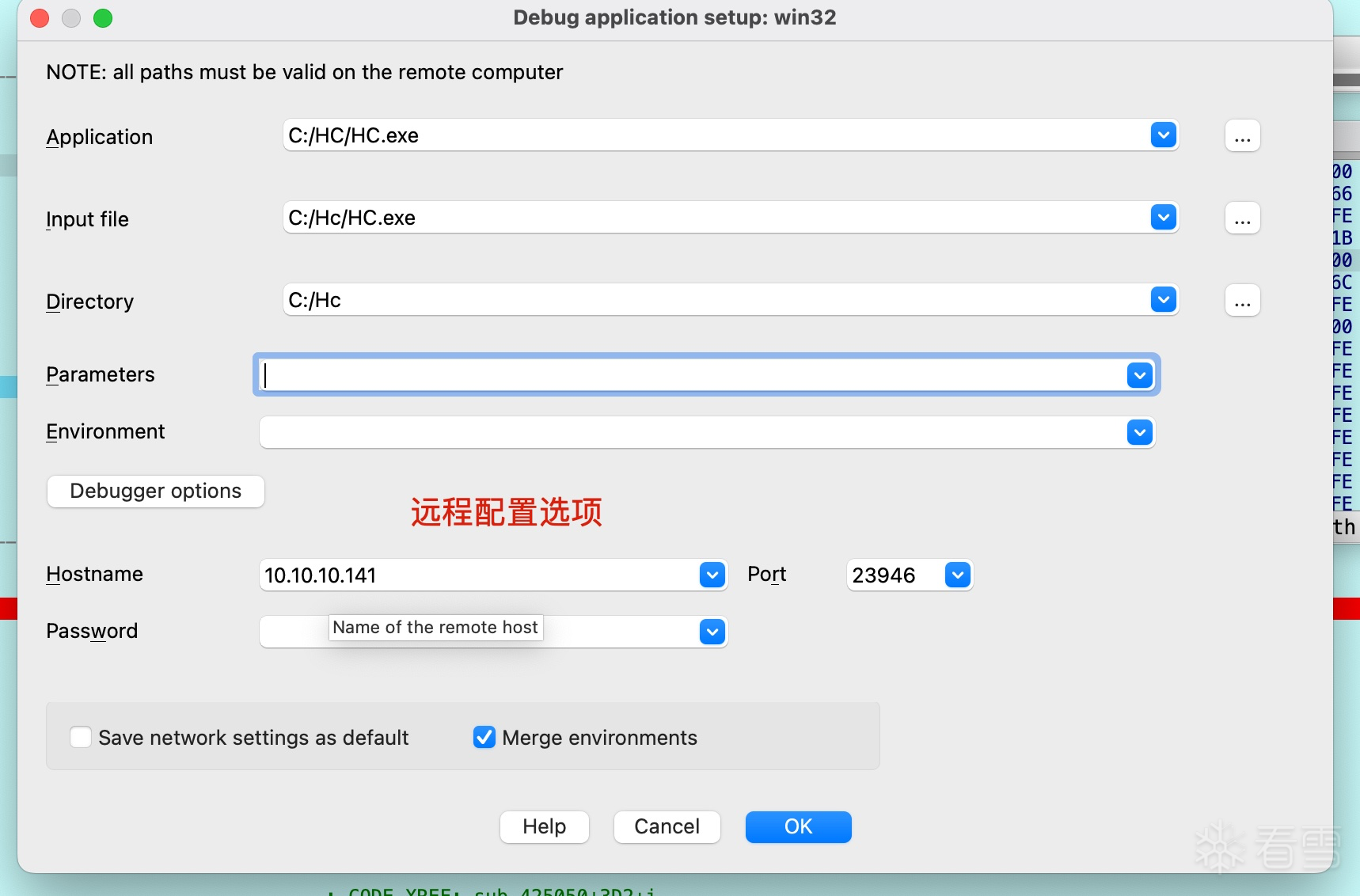This screenshot has width=1360, height=896.
Task: Click the dialog title Debug application setup: win32
Action: (674, 17)
